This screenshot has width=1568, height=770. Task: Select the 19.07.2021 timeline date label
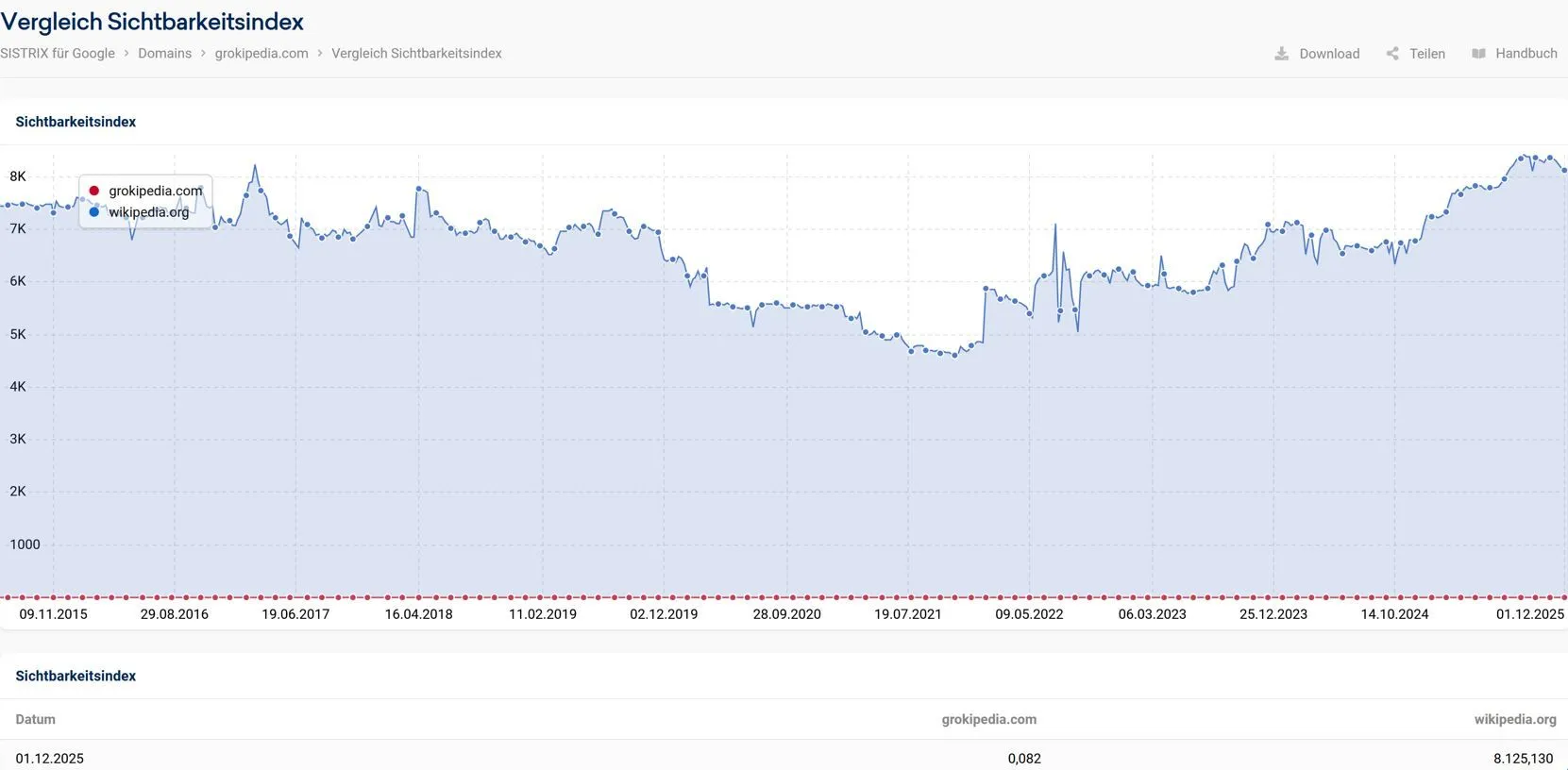(x=908, y=614)
